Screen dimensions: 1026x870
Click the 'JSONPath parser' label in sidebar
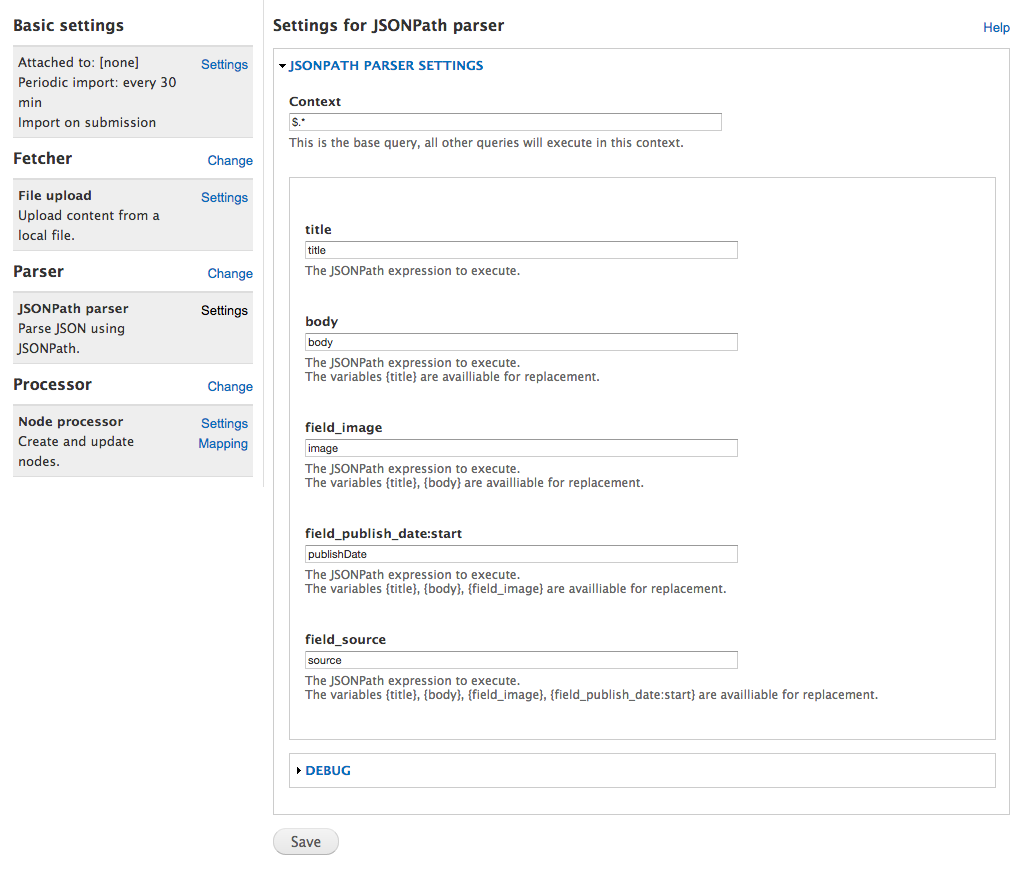click(73, 309)
